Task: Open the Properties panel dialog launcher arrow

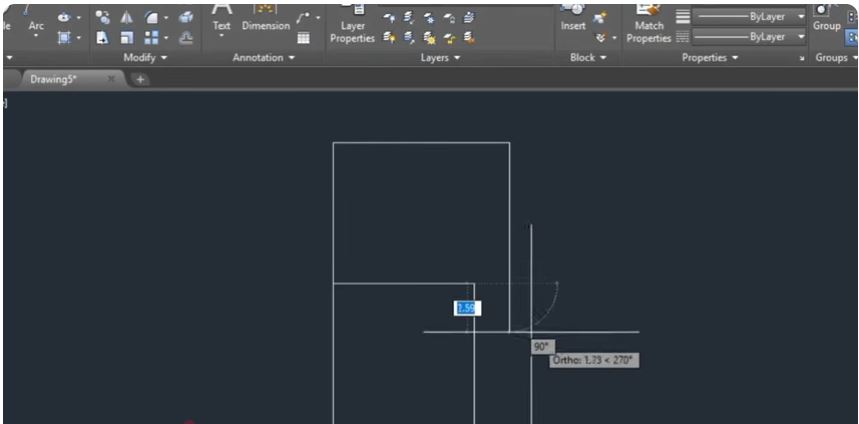Action: point(801,58)
